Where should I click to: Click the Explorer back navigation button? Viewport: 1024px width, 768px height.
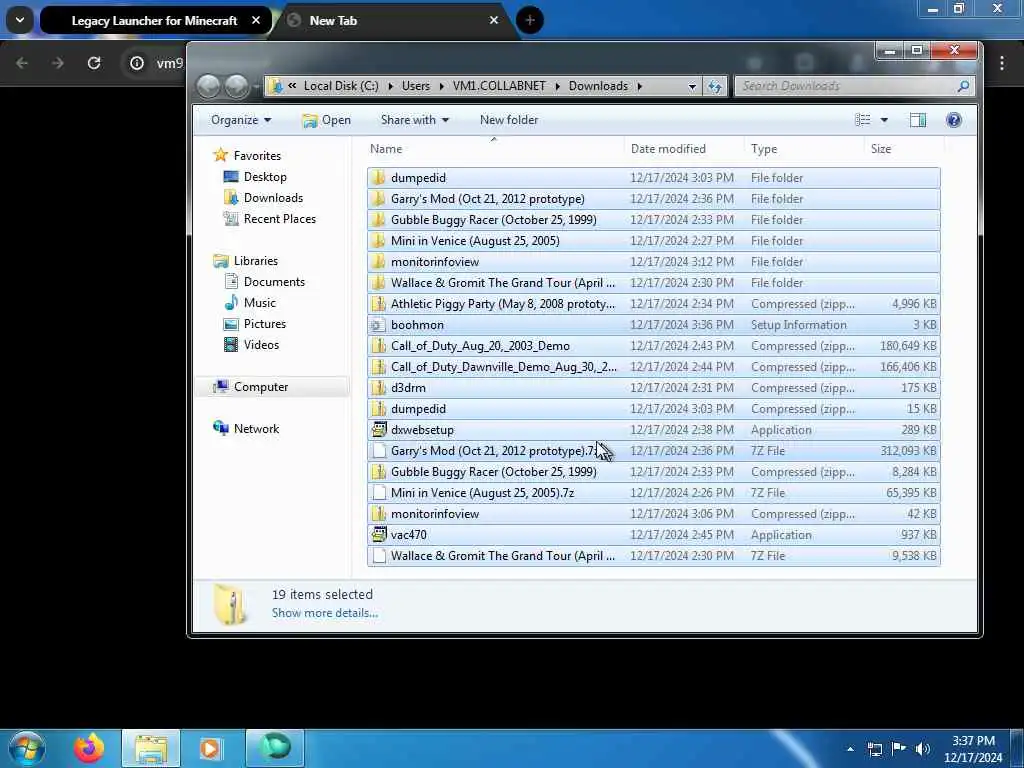[208, 86]
